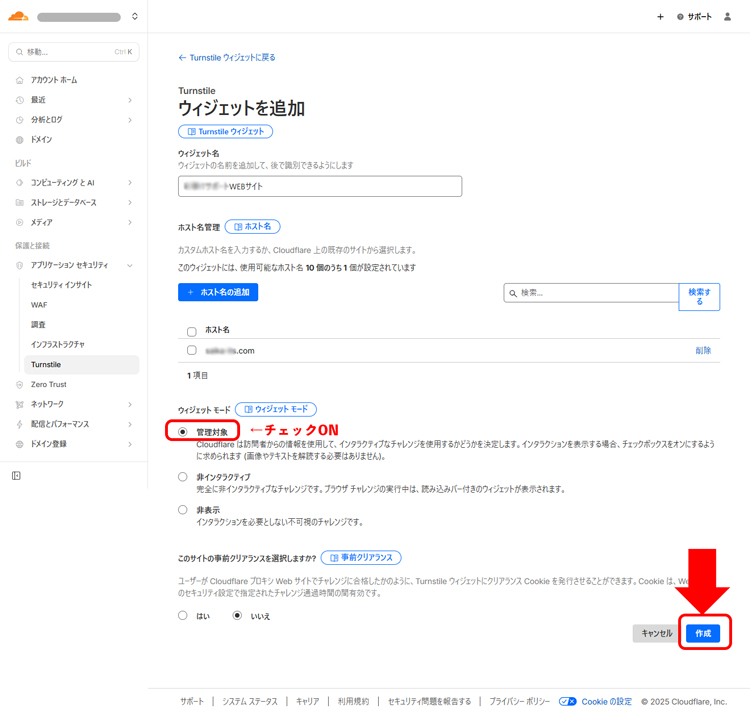
Task: Expand 配信とパフォーマンス chevron
Action: click(x=130, y=424)
